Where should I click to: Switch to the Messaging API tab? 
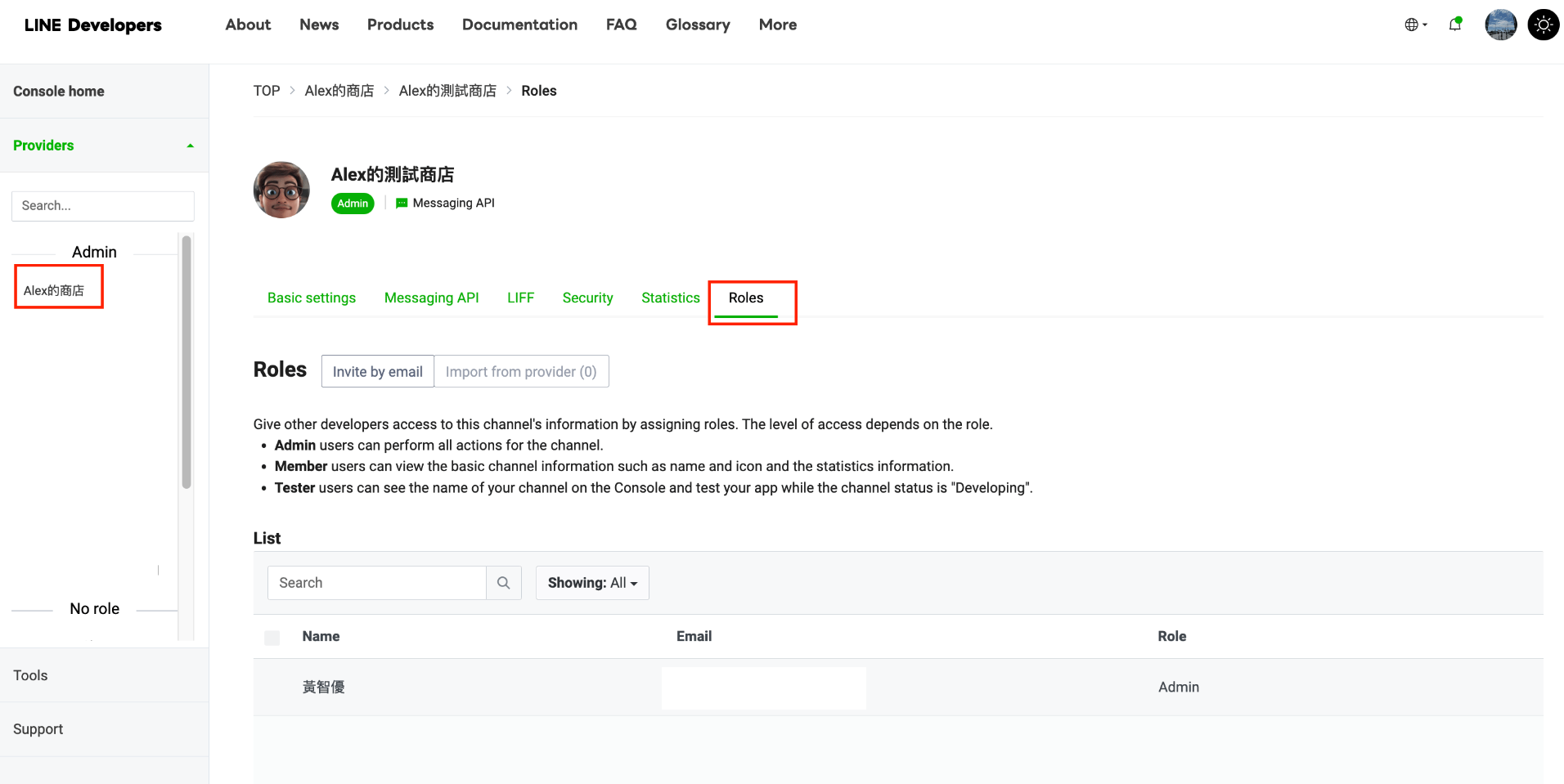coord(432,298)
